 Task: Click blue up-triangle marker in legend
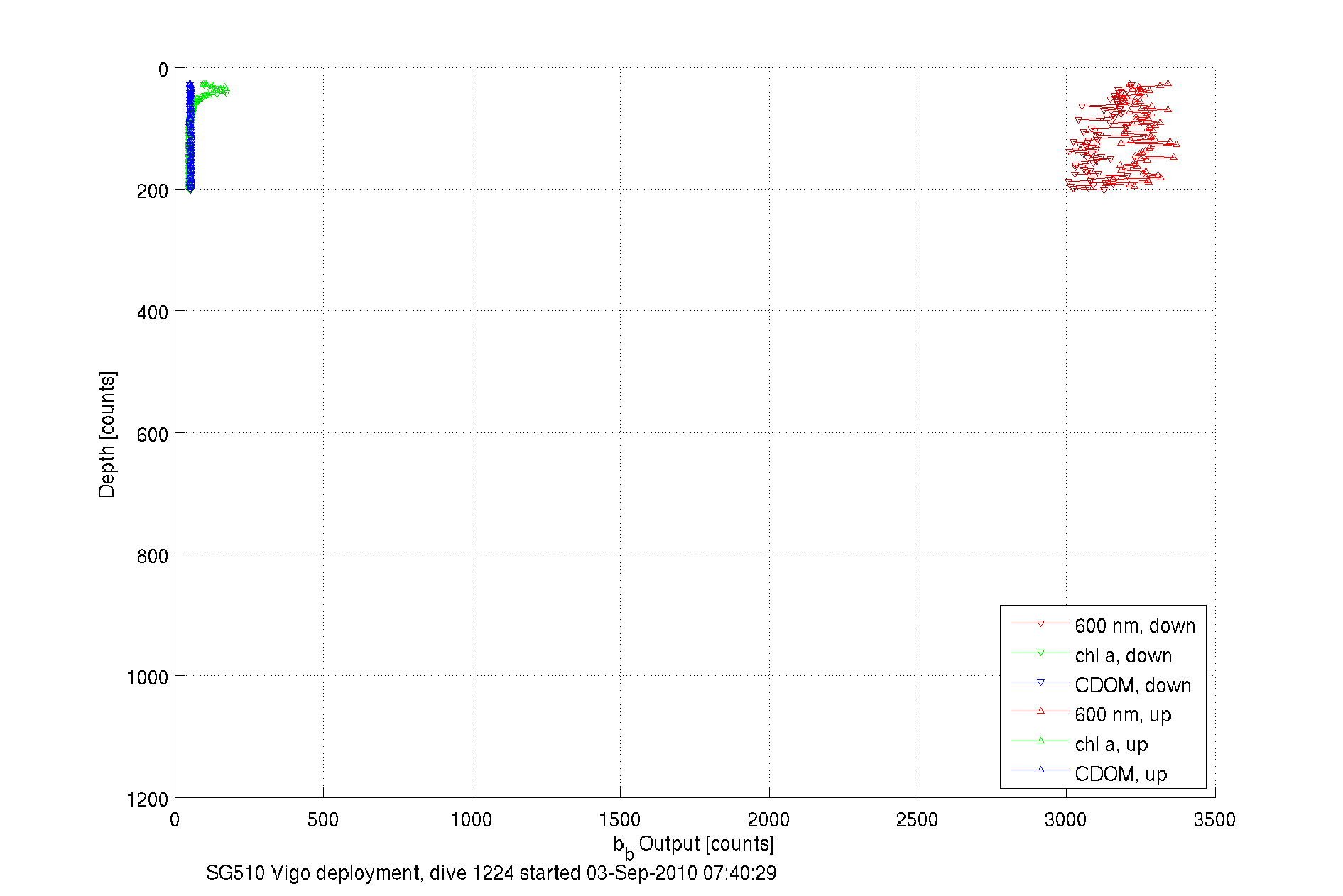(x=1040, y=770)
